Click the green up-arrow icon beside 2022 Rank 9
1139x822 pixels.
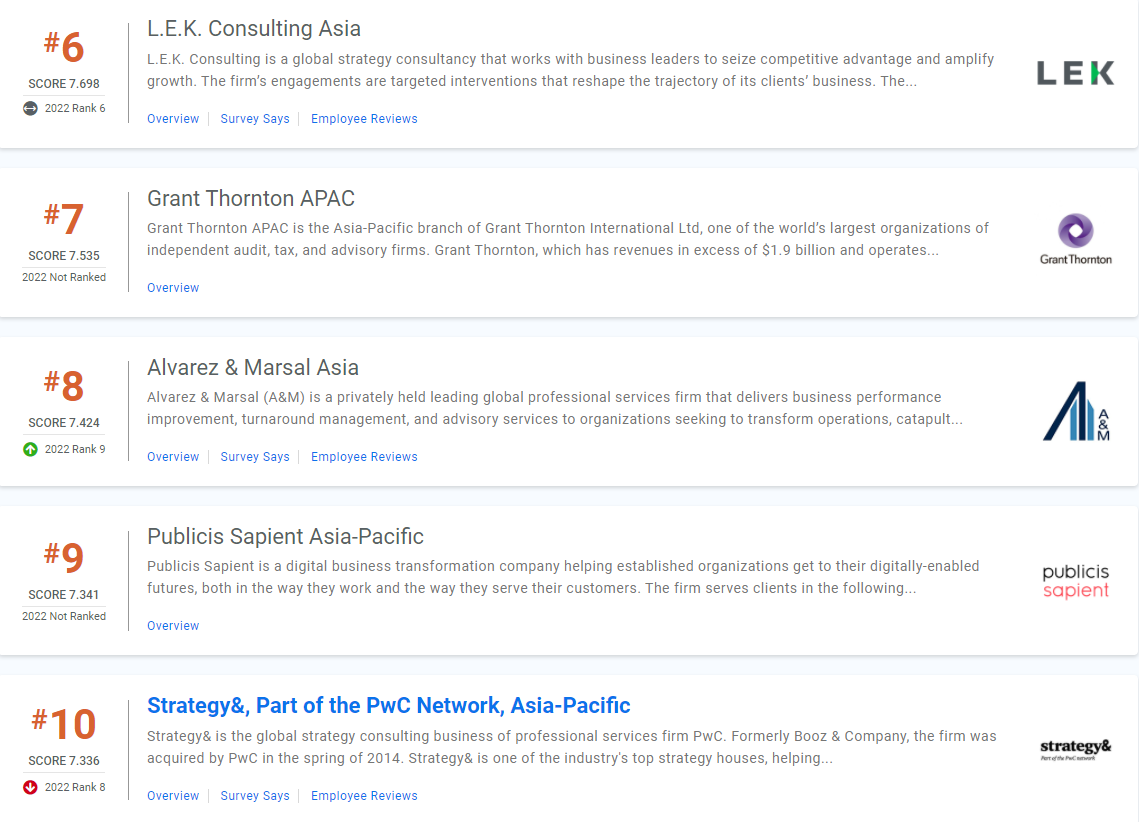pyautogui.click(x=31, y=449)
